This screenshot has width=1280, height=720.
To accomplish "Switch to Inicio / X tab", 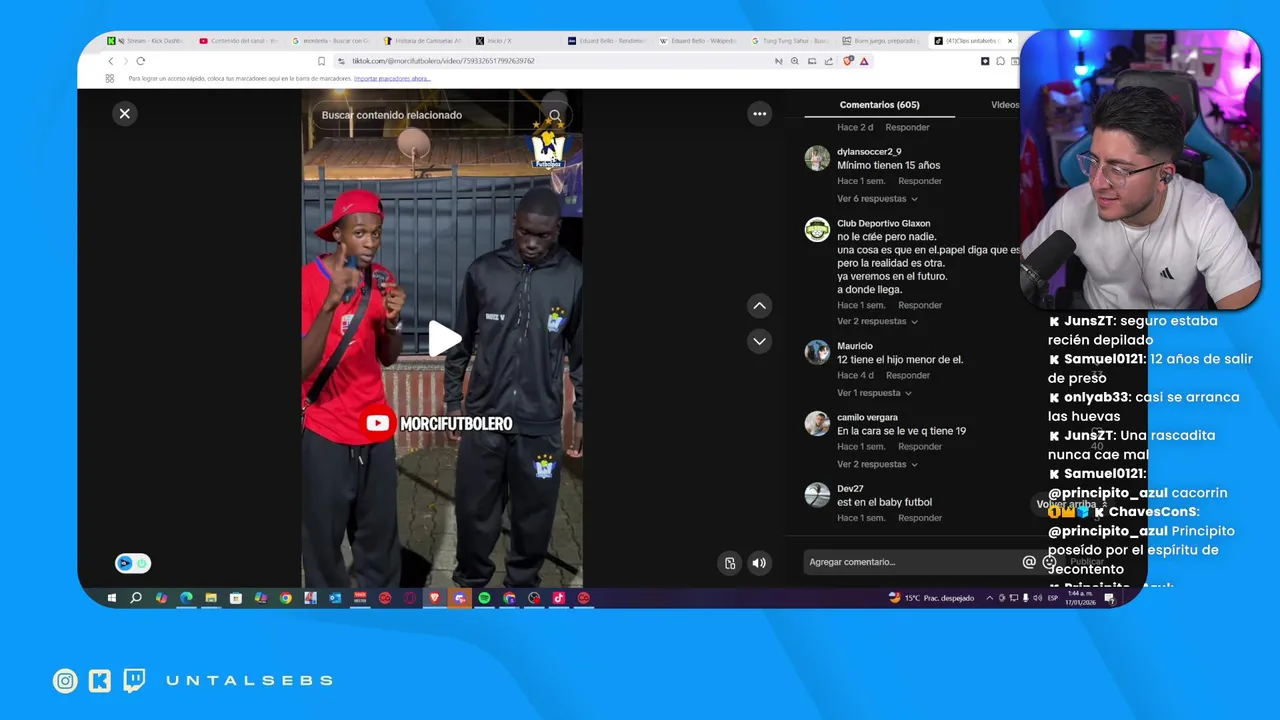I will 494,41.
